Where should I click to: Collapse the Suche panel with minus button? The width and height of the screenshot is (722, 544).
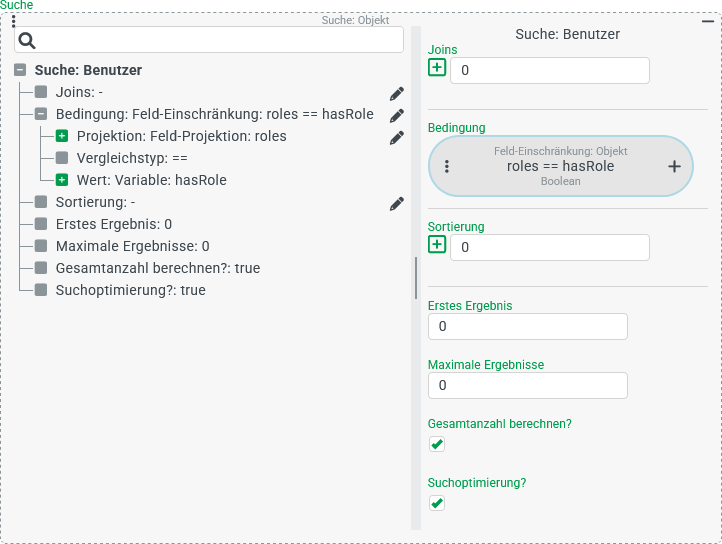pos(708,20)
